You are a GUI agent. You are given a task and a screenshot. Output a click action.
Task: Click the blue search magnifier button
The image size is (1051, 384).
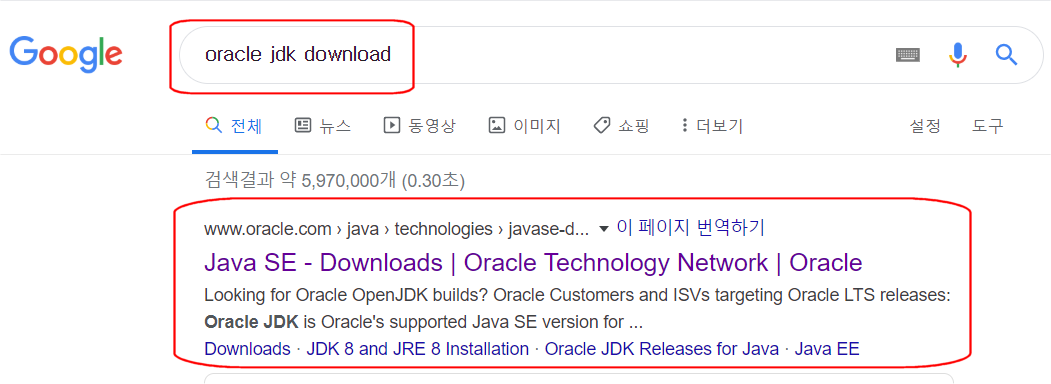pyautogui.click(x=1007, y=54)
